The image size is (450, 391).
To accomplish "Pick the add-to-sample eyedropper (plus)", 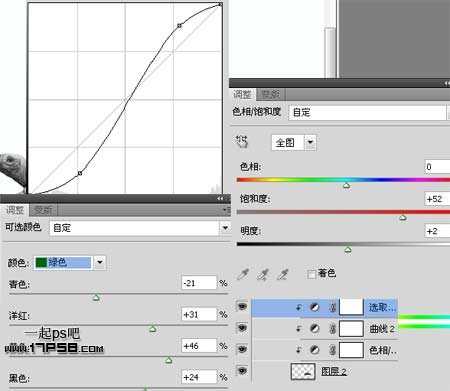I will (263, 274).
